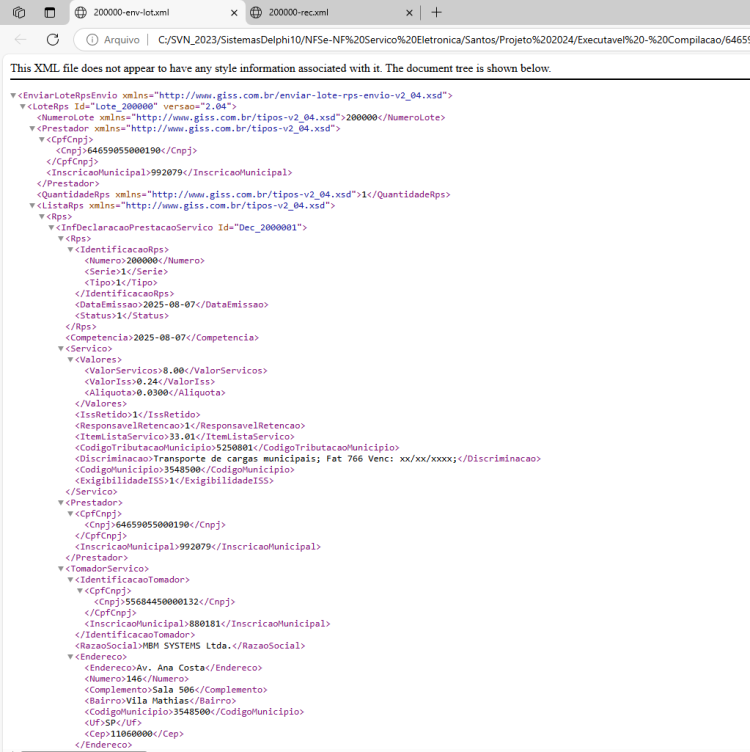This screenshot has width=750, height=752.
Task: Reload the current XML page
Action: [53, 39]
